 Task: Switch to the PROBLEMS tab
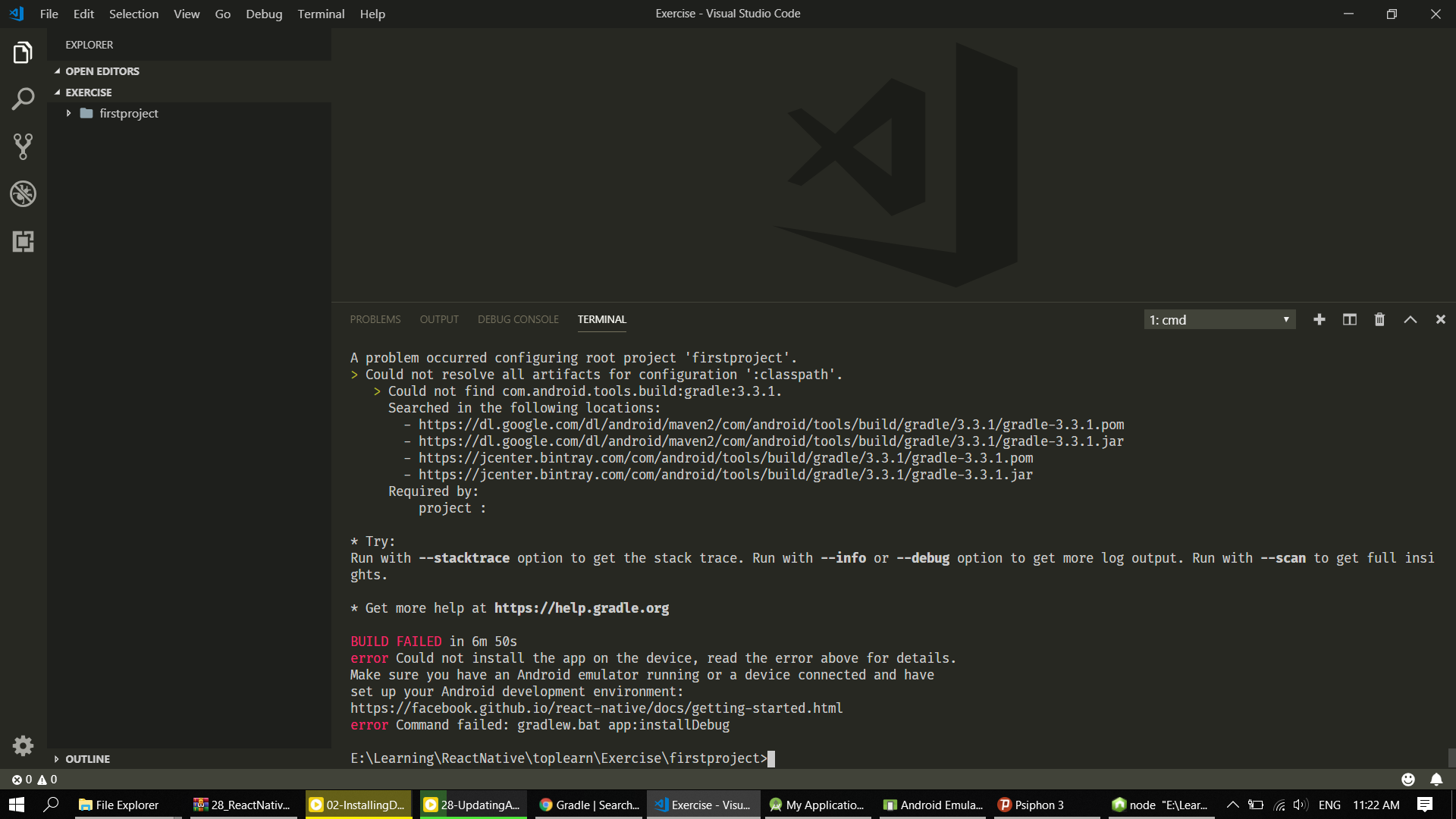(375, 319)
